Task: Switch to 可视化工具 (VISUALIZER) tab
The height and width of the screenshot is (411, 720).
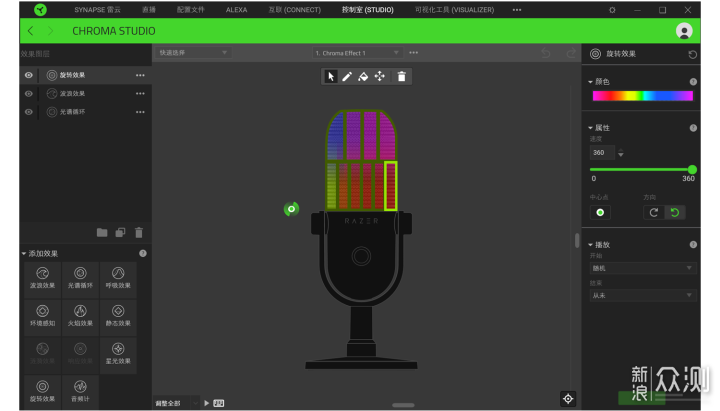Action: [455, 10]
